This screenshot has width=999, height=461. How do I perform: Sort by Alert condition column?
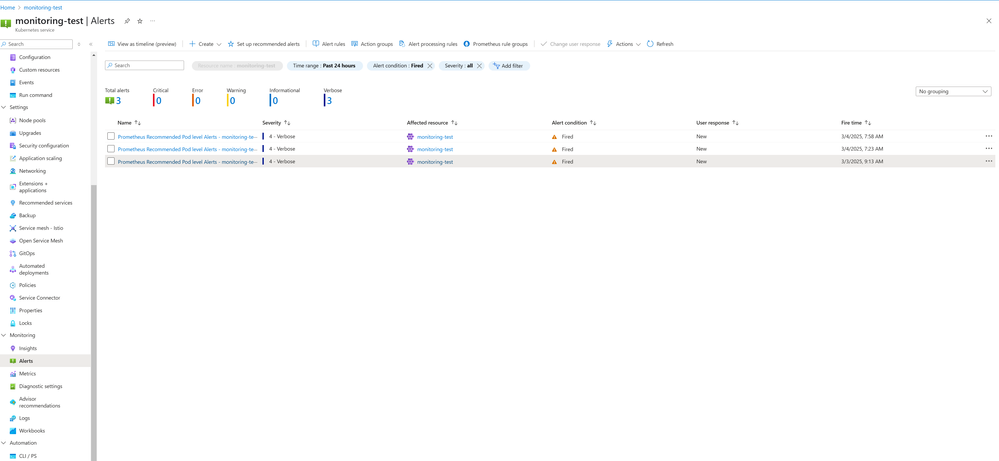point(574,122)
